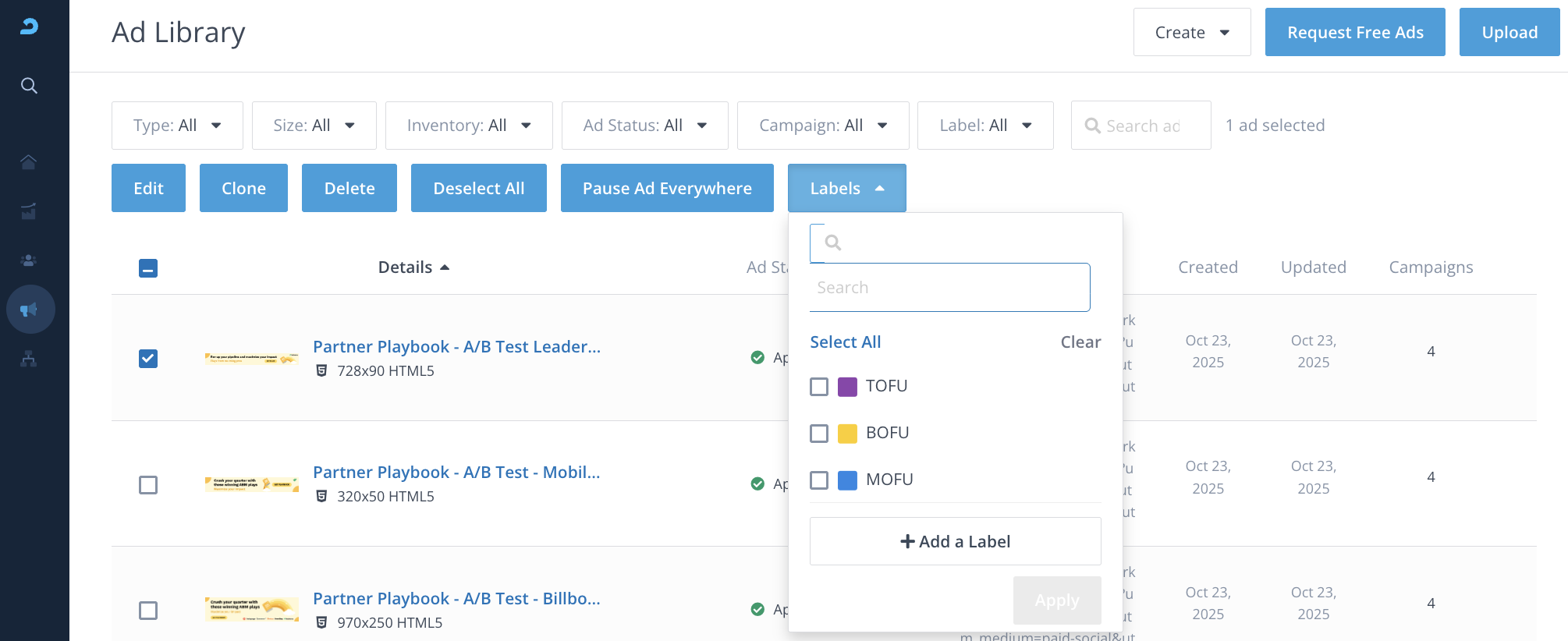The width and height of the screenshot is (1568, 641).
Task: Enable the MOFU label checkbox
Action: point(819,480)
